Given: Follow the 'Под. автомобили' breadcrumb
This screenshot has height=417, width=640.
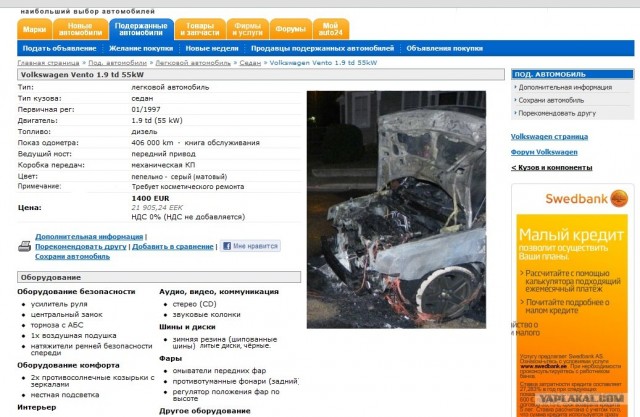Looking at the screenshot, I should (118, 63).
